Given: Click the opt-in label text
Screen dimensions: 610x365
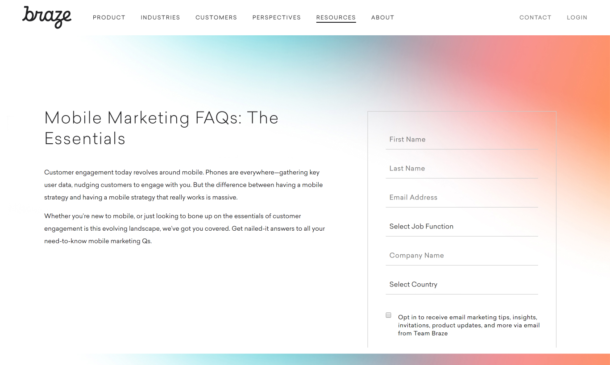Looking at the screenshot, I should tap(469, 325).
